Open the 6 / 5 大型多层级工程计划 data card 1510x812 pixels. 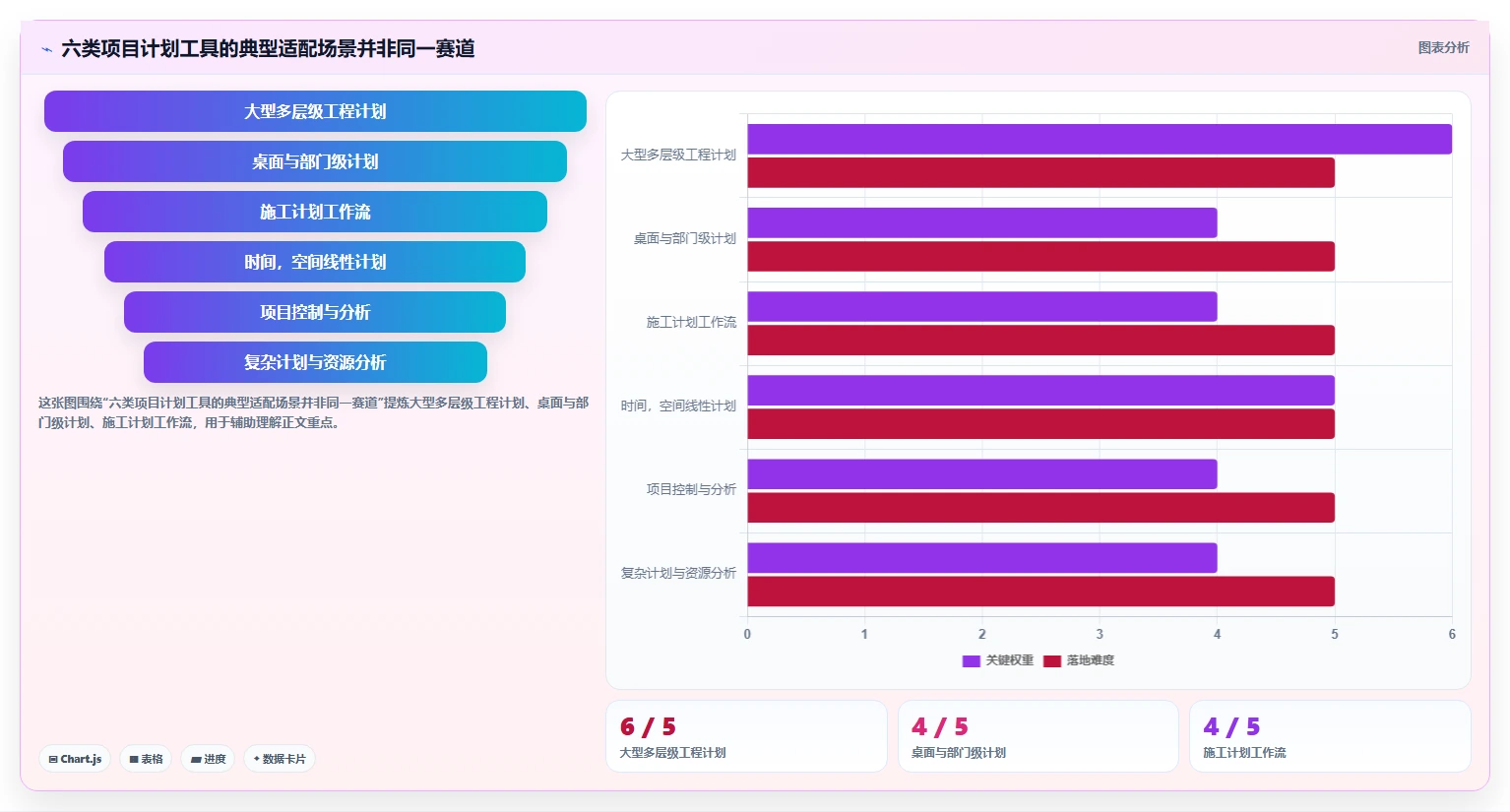(746, 736)
